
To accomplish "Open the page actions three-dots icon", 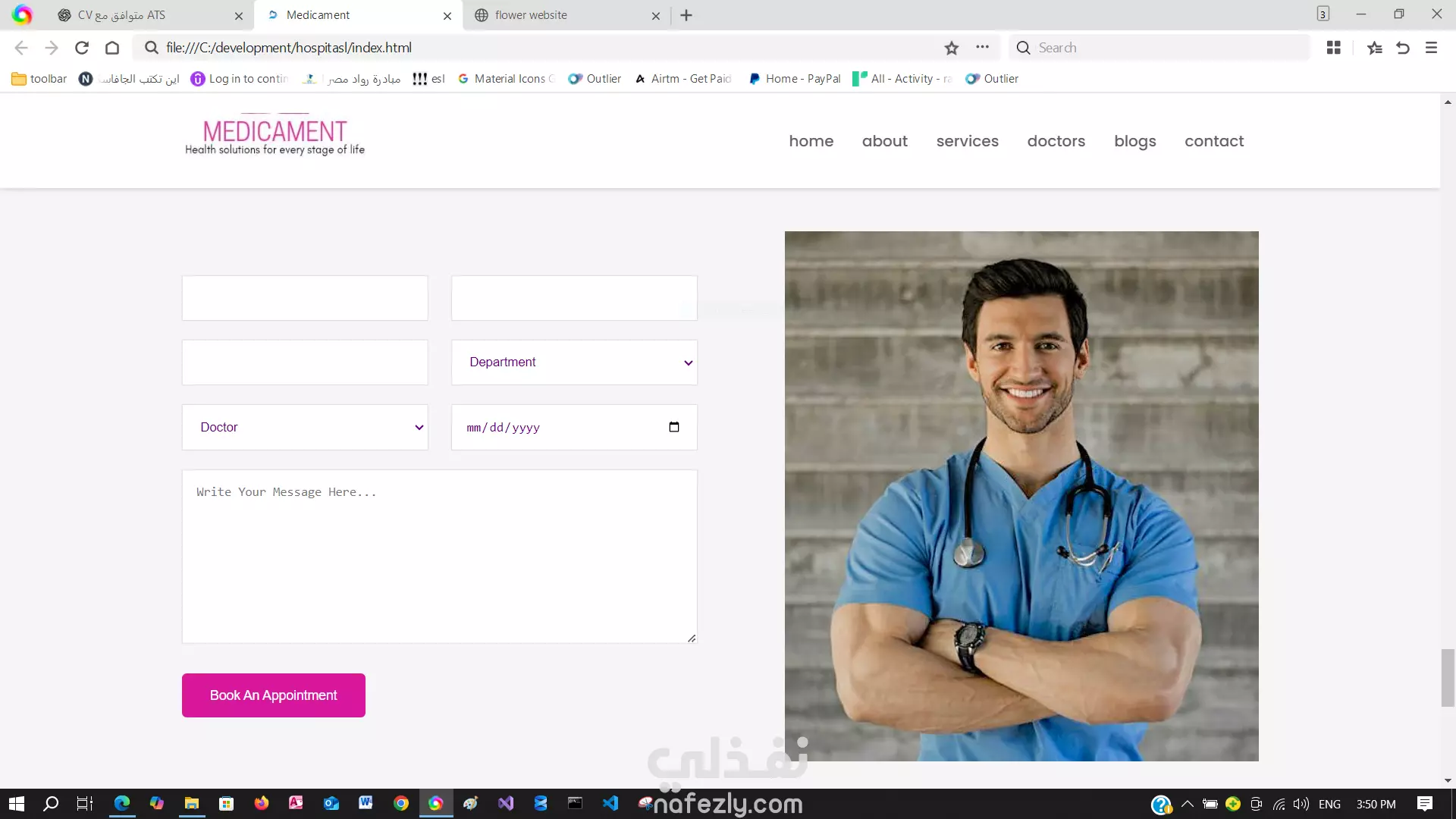I will (983, 47).
